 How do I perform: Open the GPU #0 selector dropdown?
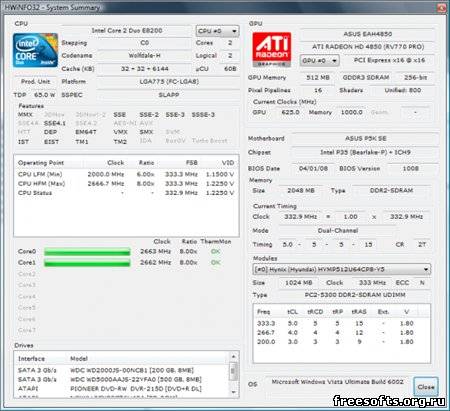319,60
